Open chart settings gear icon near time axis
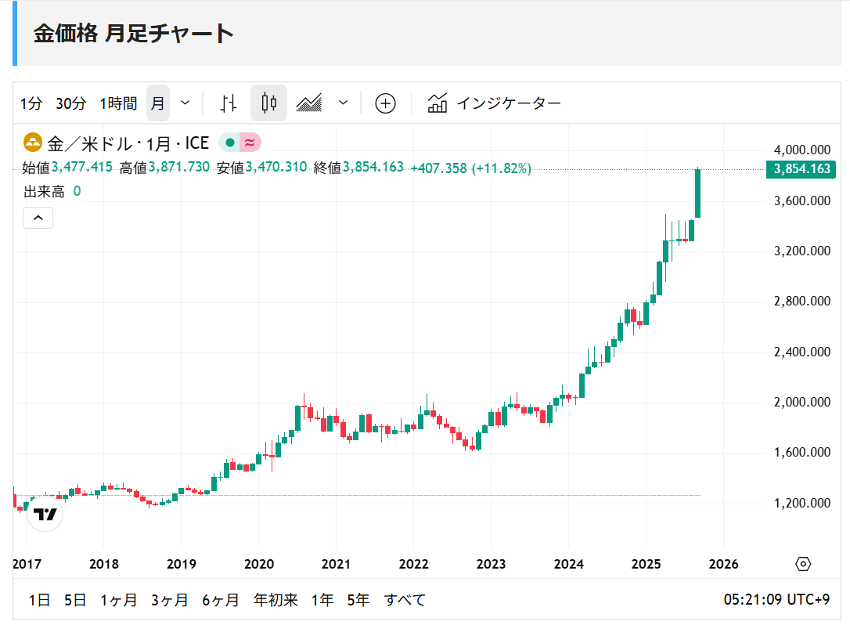 [803, 564]
